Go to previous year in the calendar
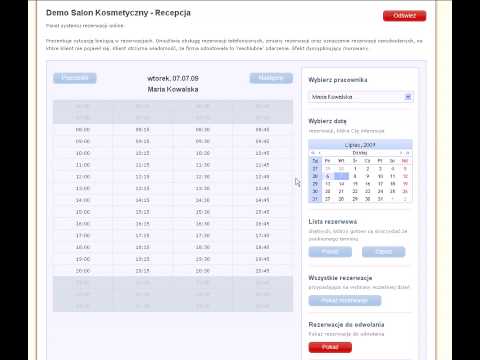The image size is (480, 360). click(313, 153)
